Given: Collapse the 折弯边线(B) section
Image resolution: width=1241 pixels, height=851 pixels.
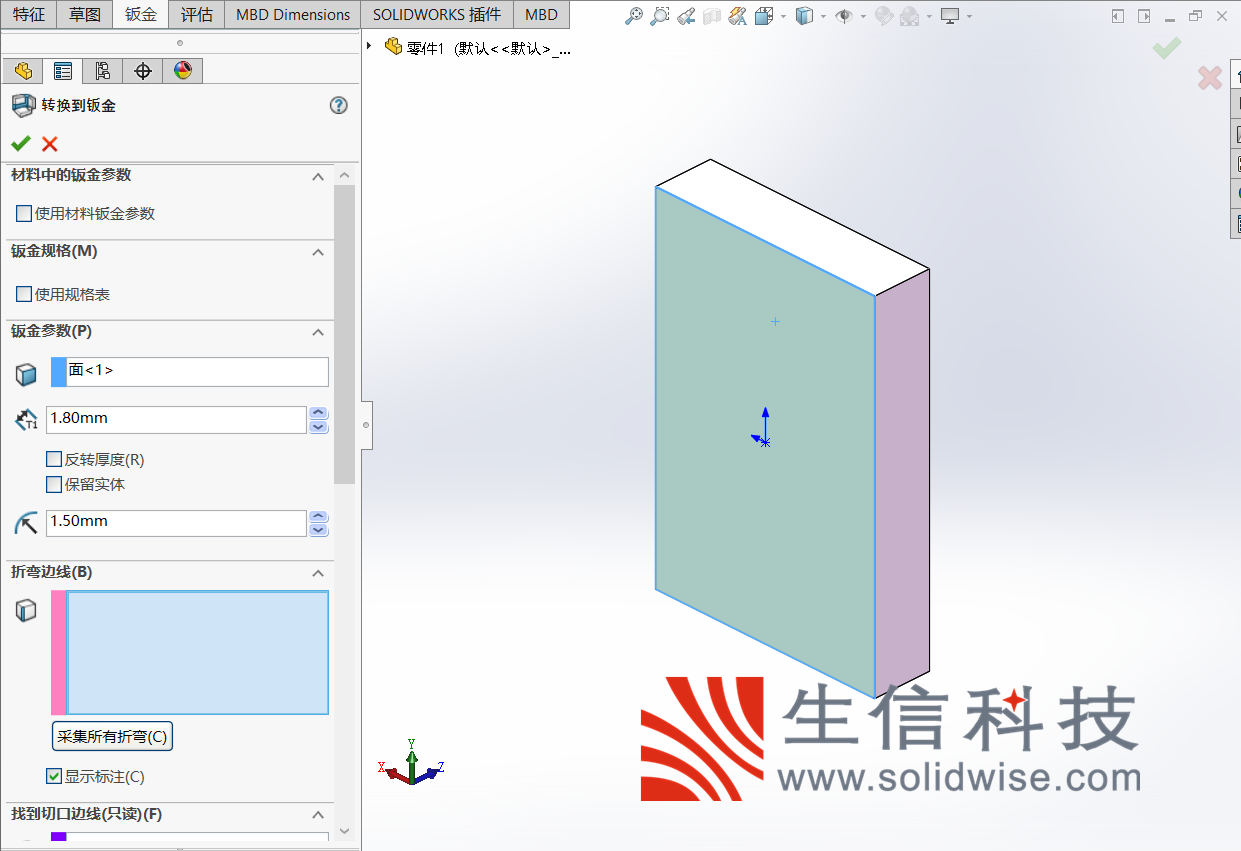Looking at the screenshot, I should point(318,573).
